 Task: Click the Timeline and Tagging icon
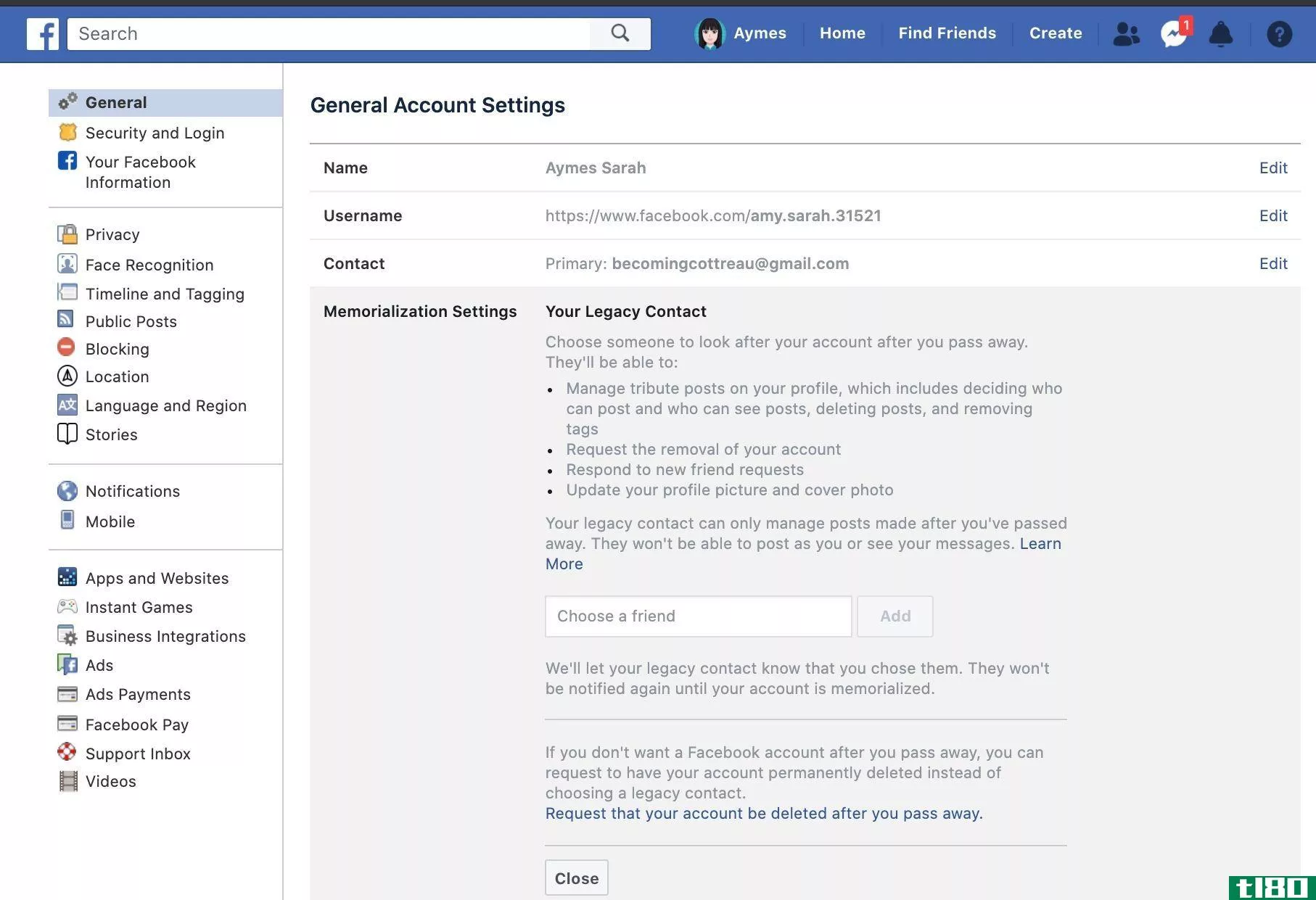[x=67, y=292]
